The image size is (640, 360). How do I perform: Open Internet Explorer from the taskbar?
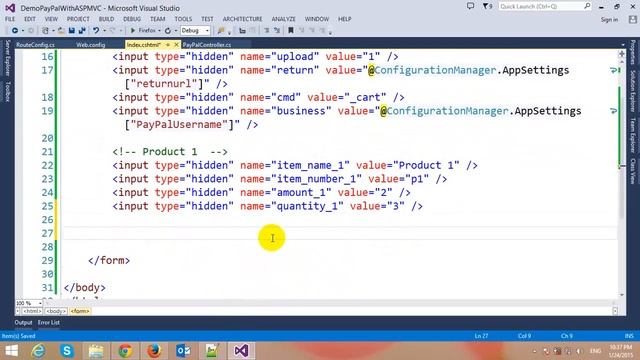pyautogui.click(x=38, y=351)
